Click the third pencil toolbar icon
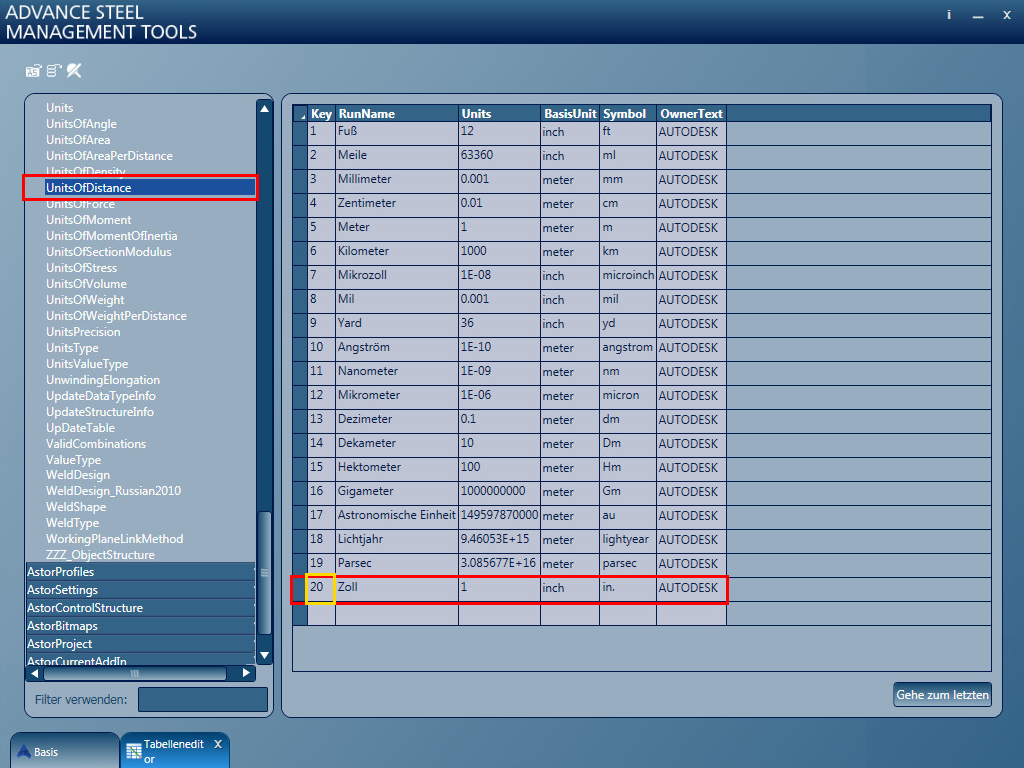1024x768 pixels. pyautogui.click(x=74, y=71)
